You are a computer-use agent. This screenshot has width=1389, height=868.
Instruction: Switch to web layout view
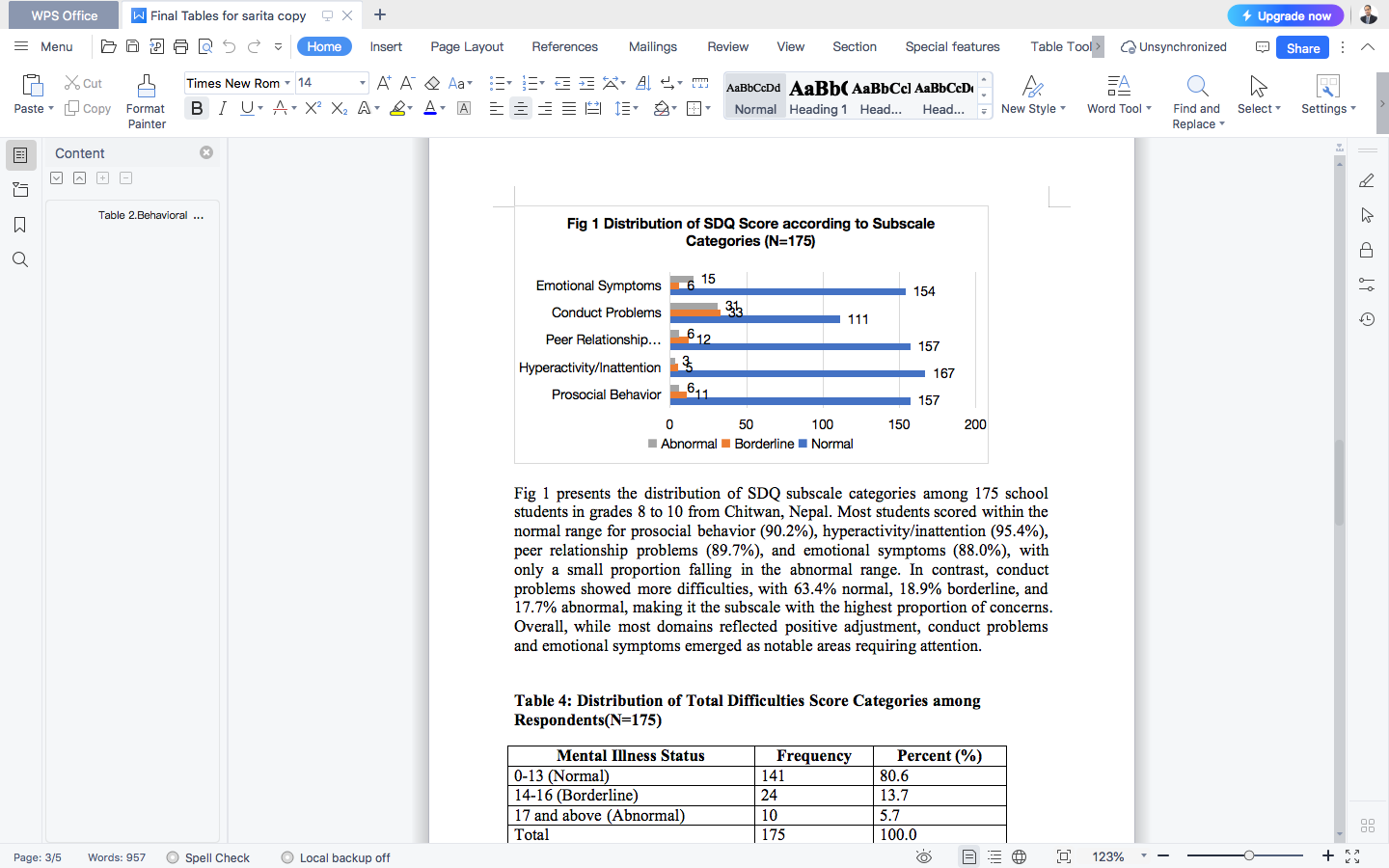(x=1019, y=856)
